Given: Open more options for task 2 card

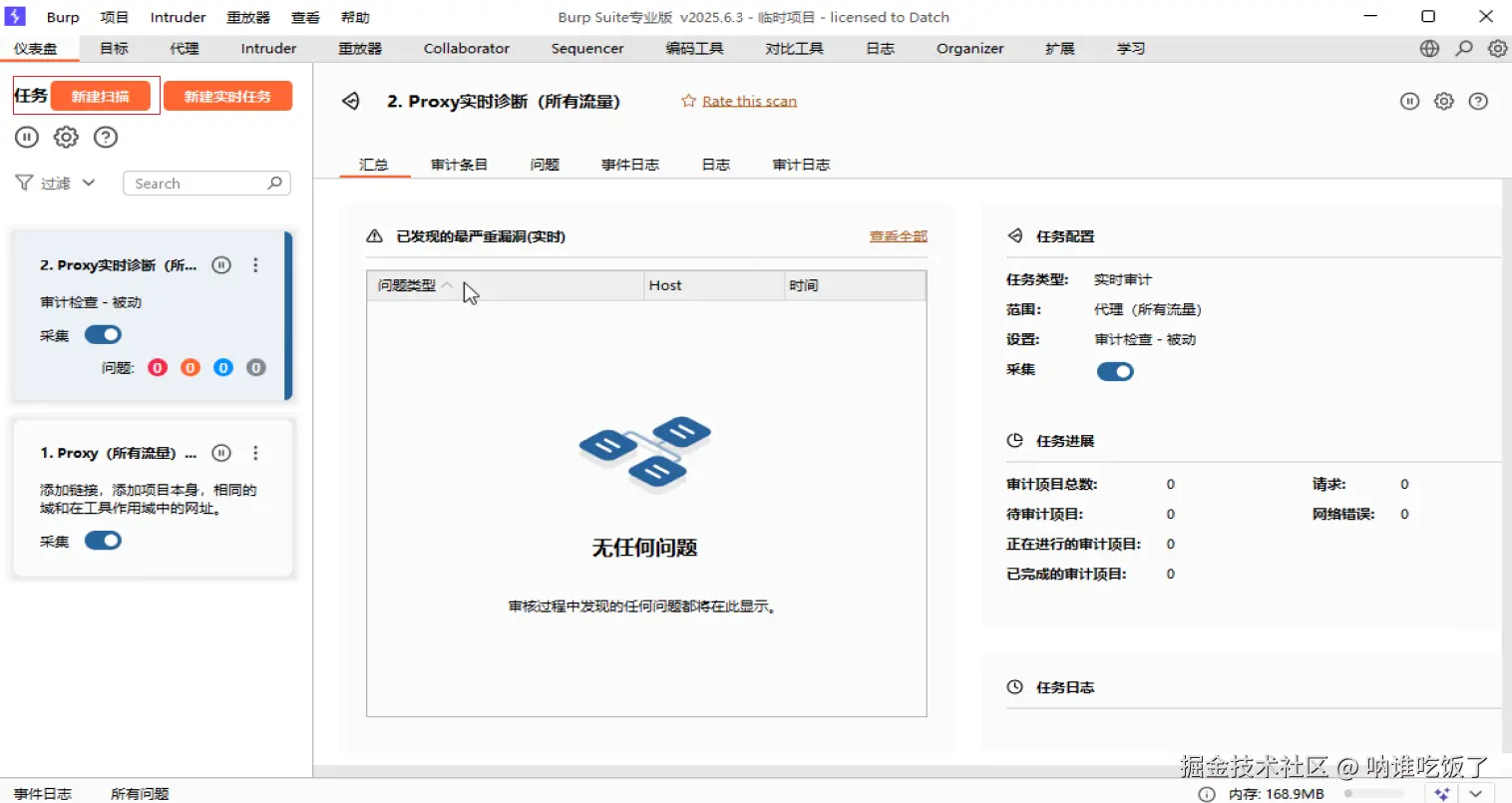Looking at the screenshot, I should [x=255, y=265].
